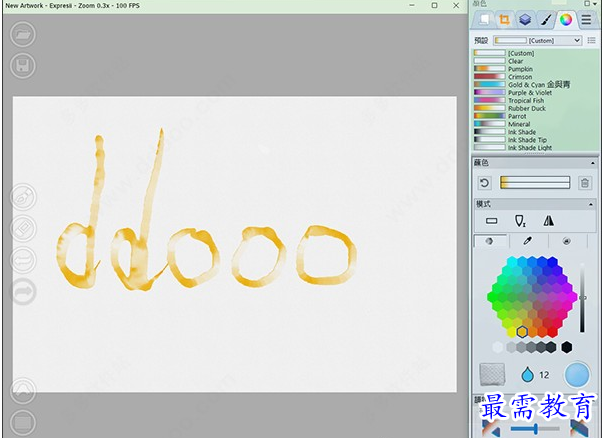Screen dimensions: 603x438
Task: Choose the [Custom] preset in the list
Action: (x=504, y=53)
